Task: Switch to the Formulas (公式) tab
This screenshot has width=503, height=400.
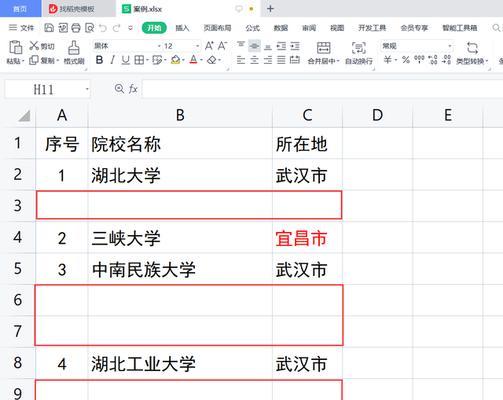Action: pyautogui.click(x=252, y=28)
